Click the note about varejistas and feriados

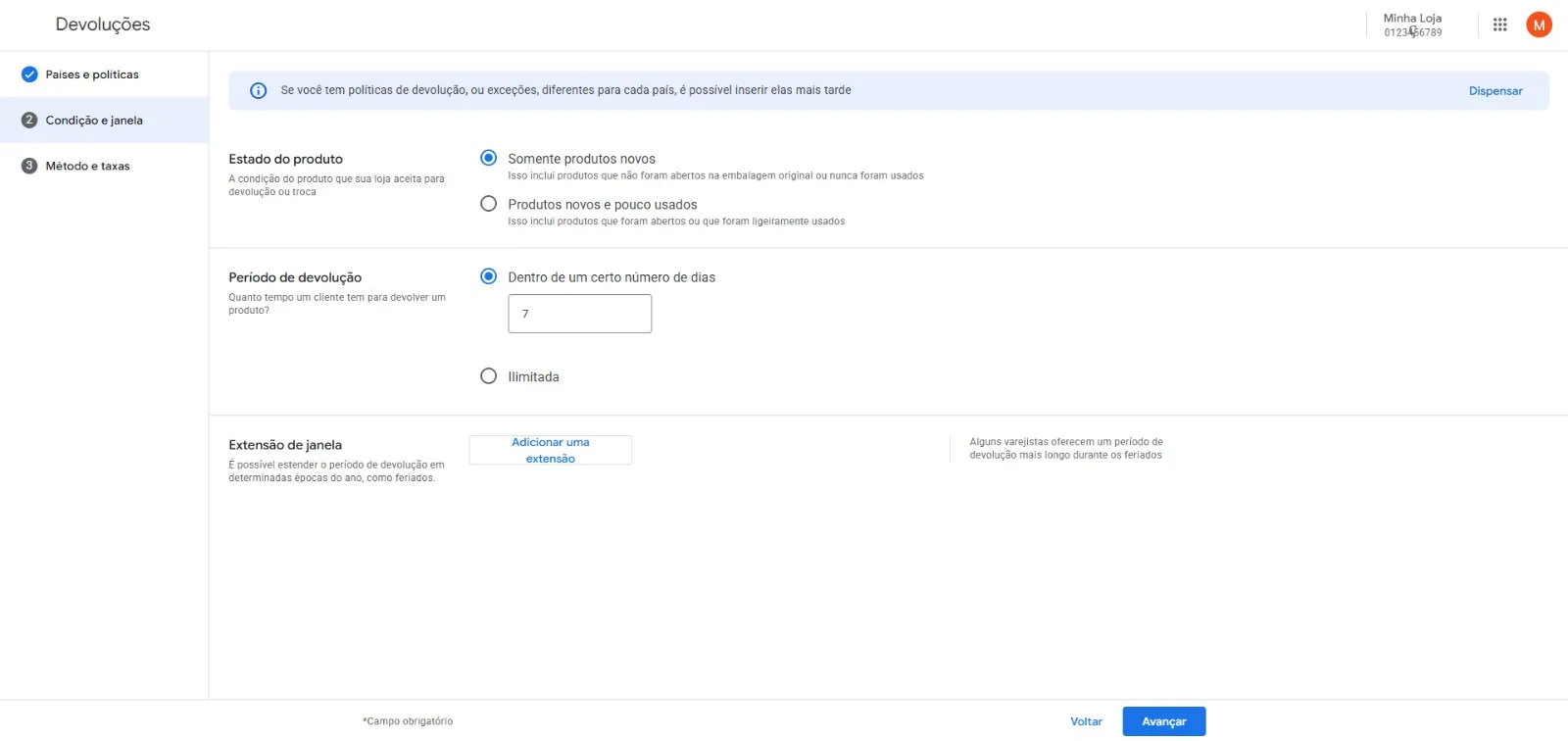point(1066,449)
